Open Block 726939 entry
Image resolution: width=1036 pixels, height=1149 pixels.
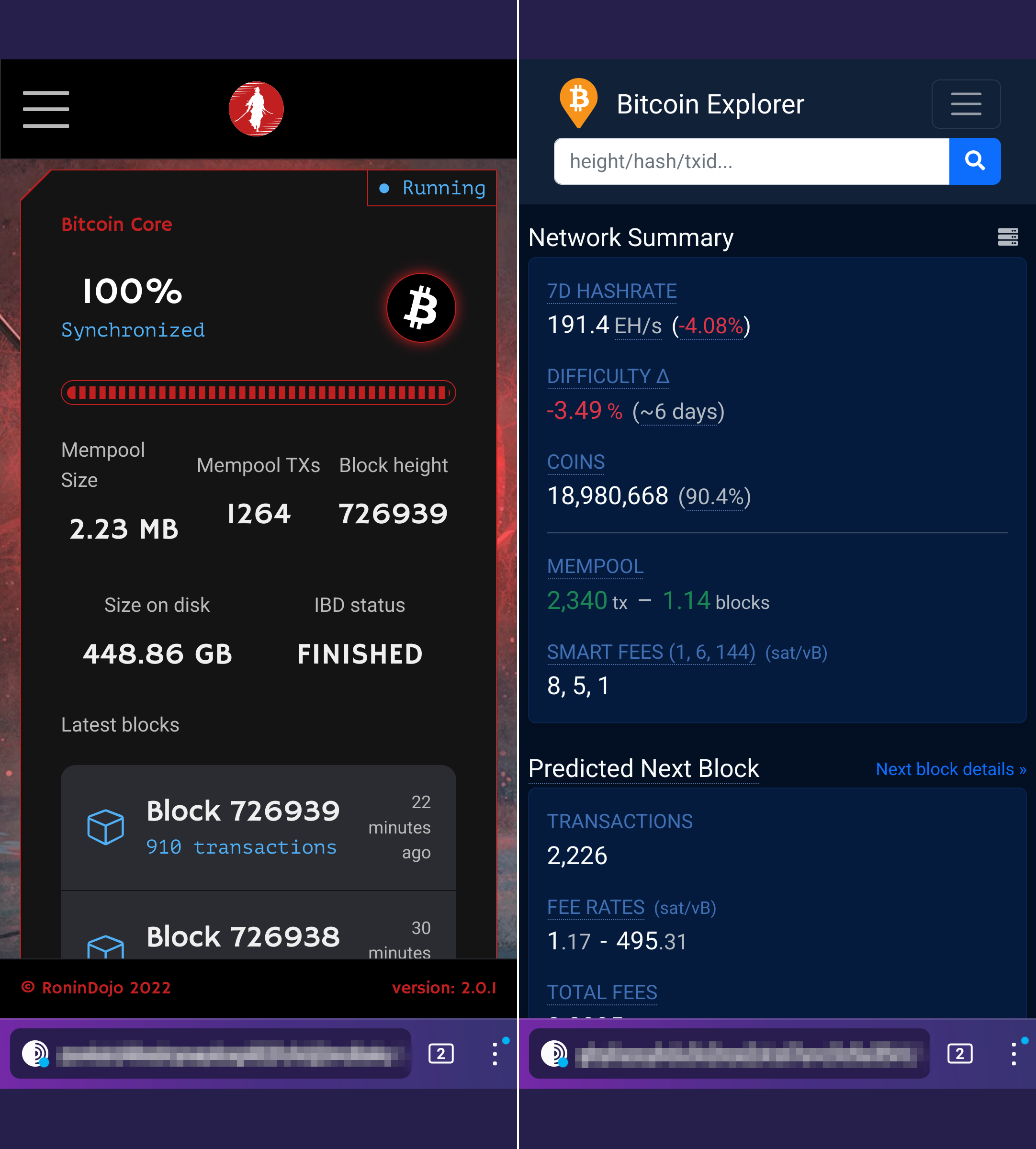259,827
